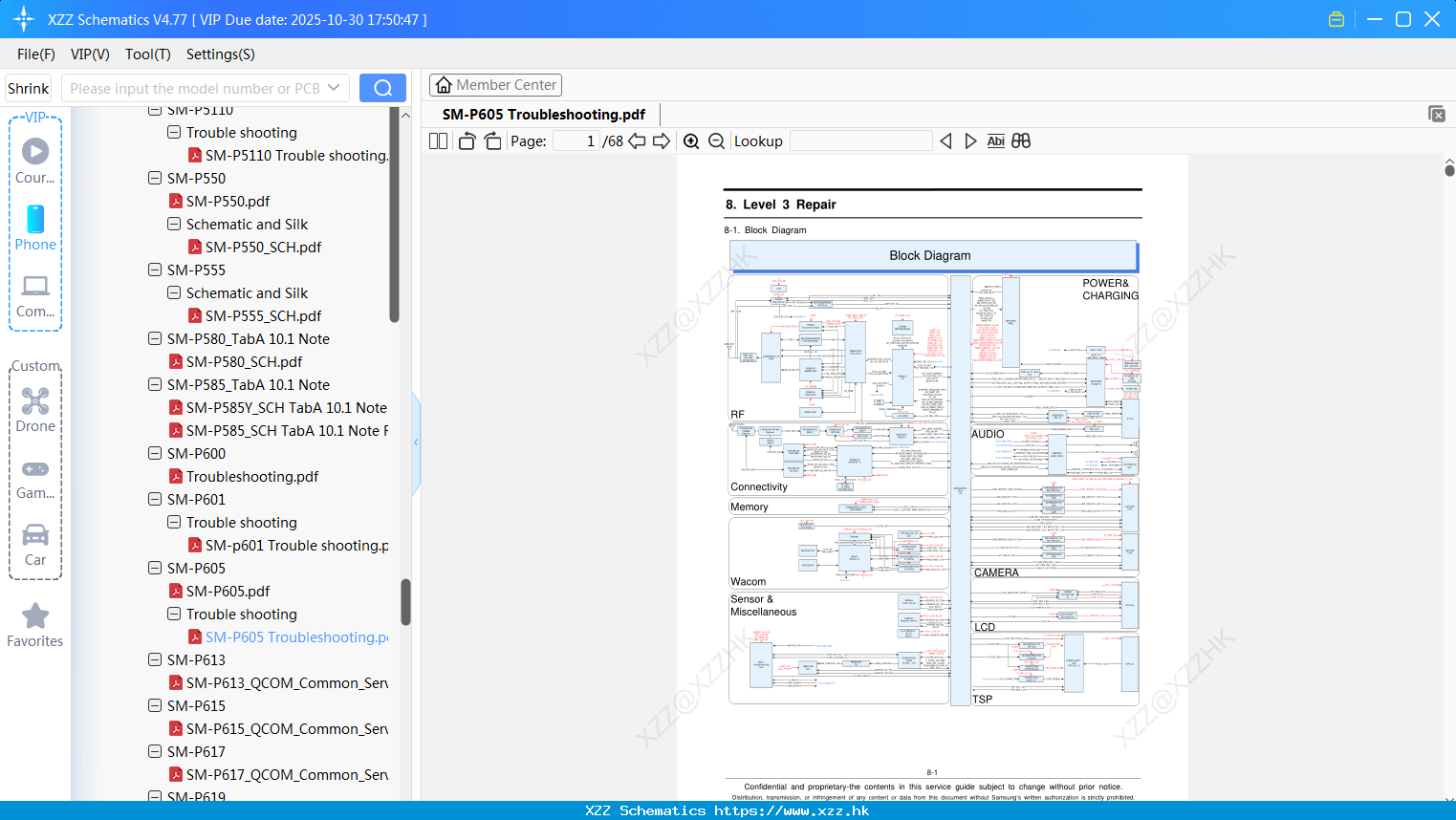Image resolution: width=1456 pixels, height=820 pixels.
Task: Open SM-p601 Trouble shooting file
Action: (x=297, y=545)
